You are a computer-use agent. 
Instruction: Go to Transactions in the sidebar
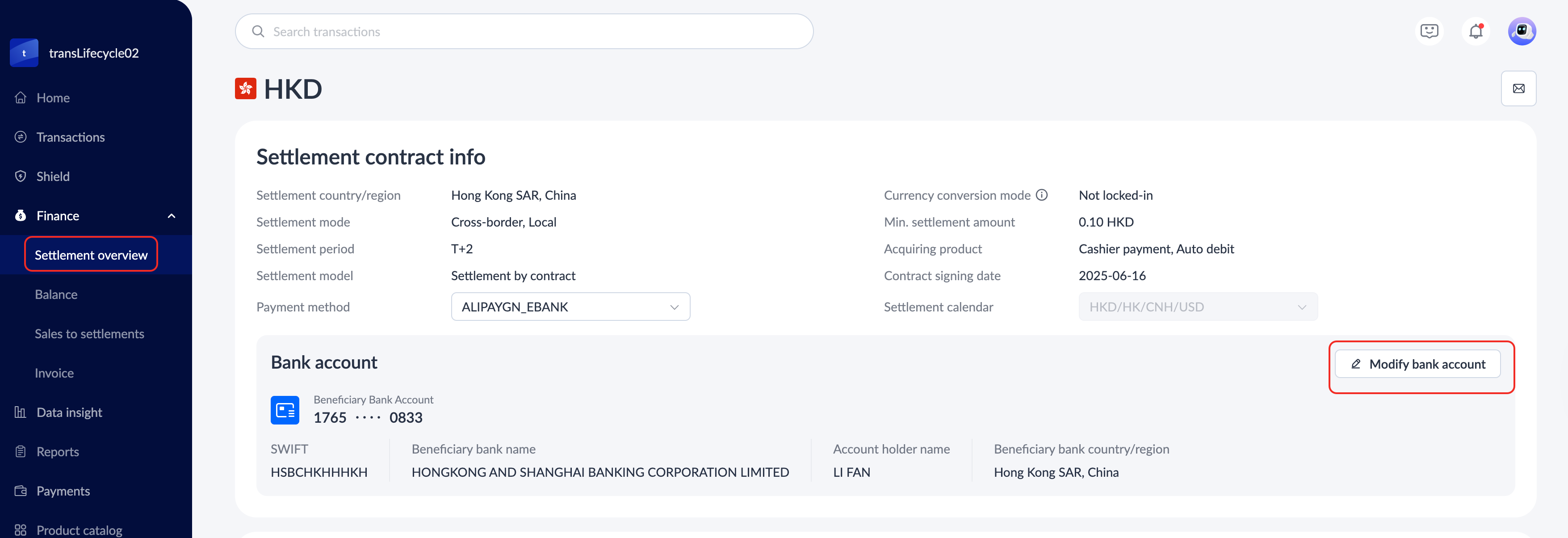70,138
